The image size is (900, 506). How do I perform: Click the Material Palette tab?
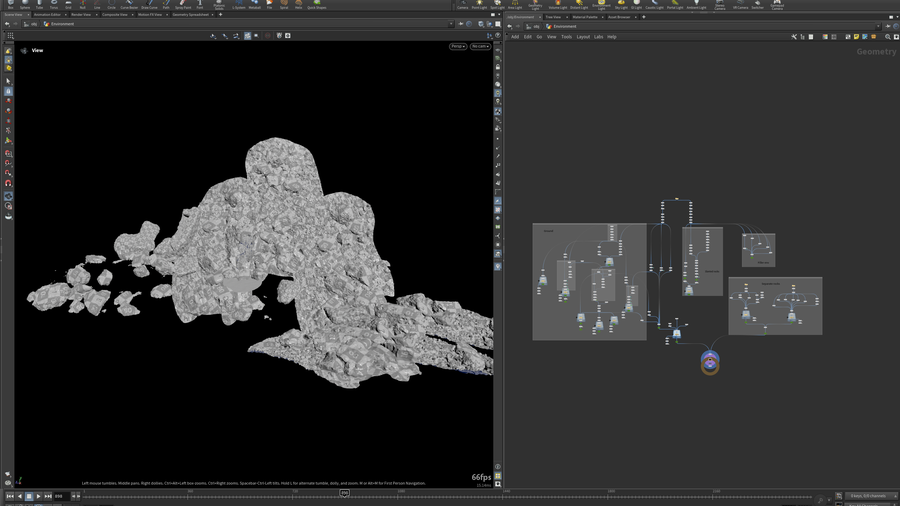tap(585, 17)
